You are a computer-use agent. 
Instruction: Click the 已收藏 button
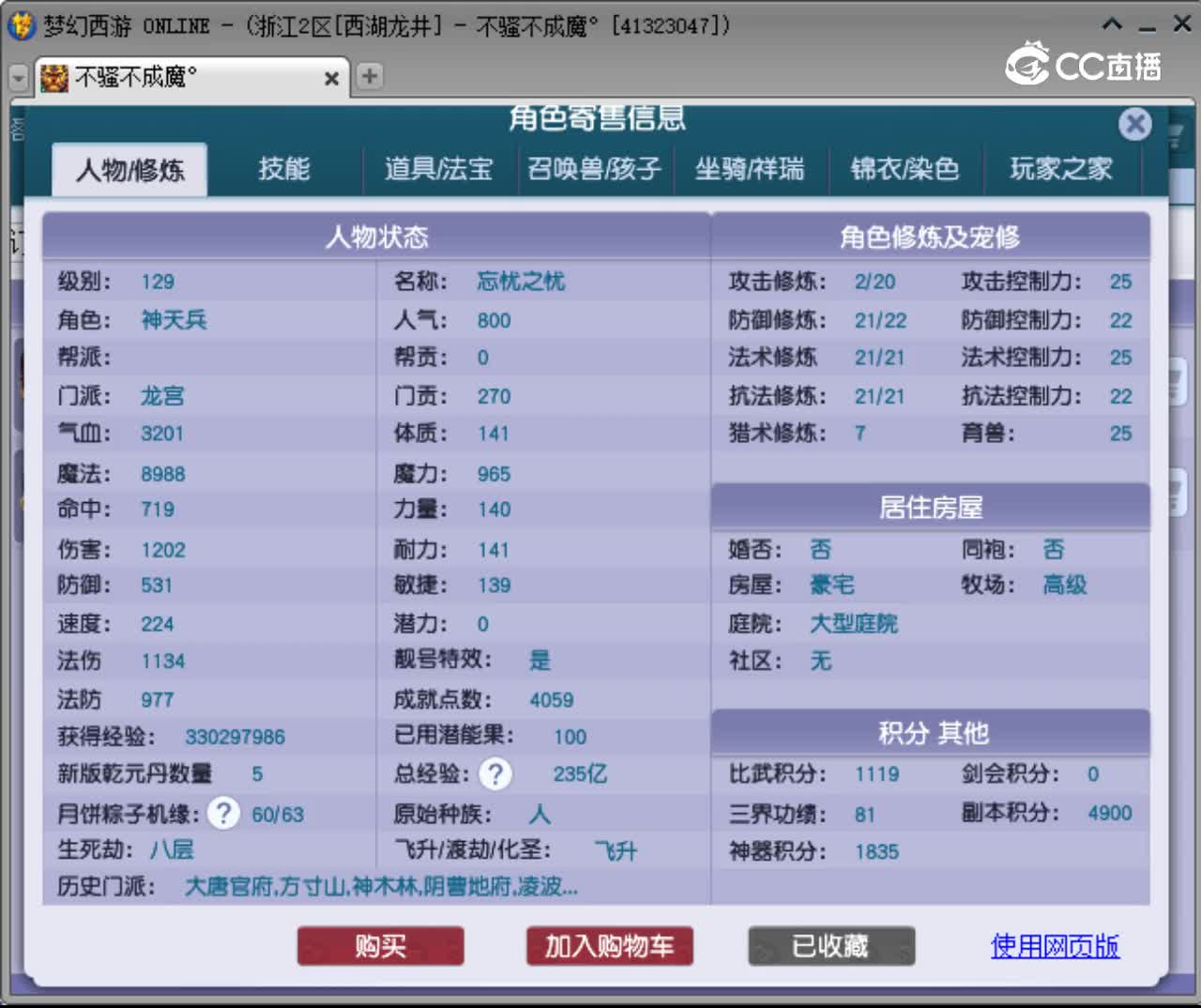831,946
